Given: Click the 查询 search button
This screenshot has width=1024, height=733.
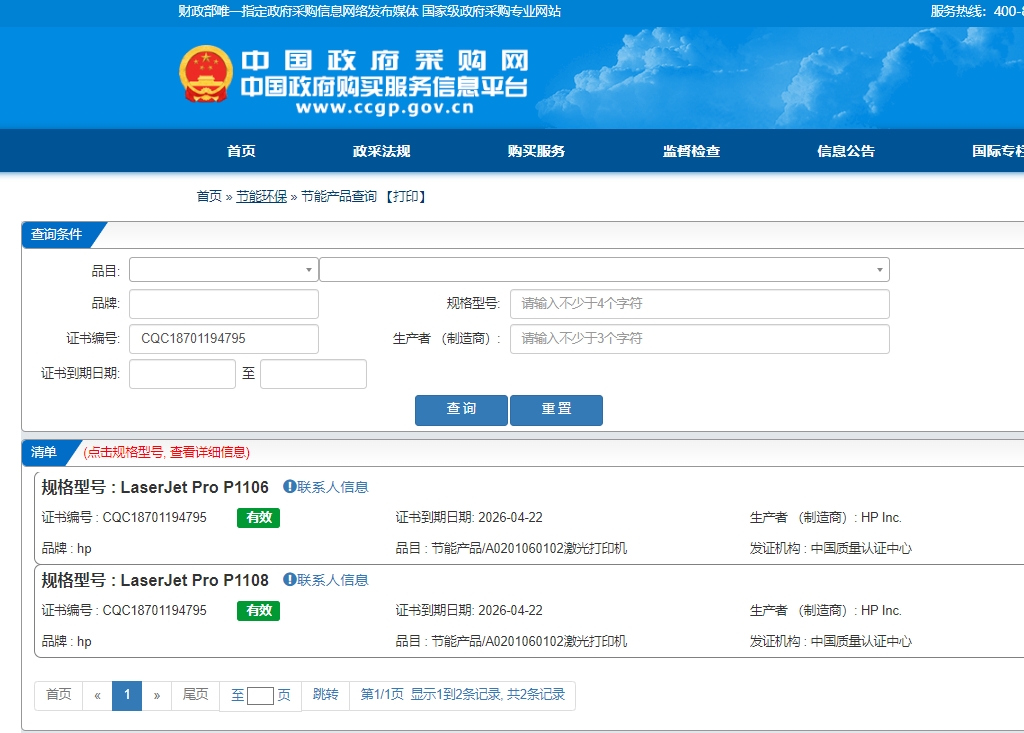Looking at the screenshot, I should pyautogui.click(x=461, y=410).
